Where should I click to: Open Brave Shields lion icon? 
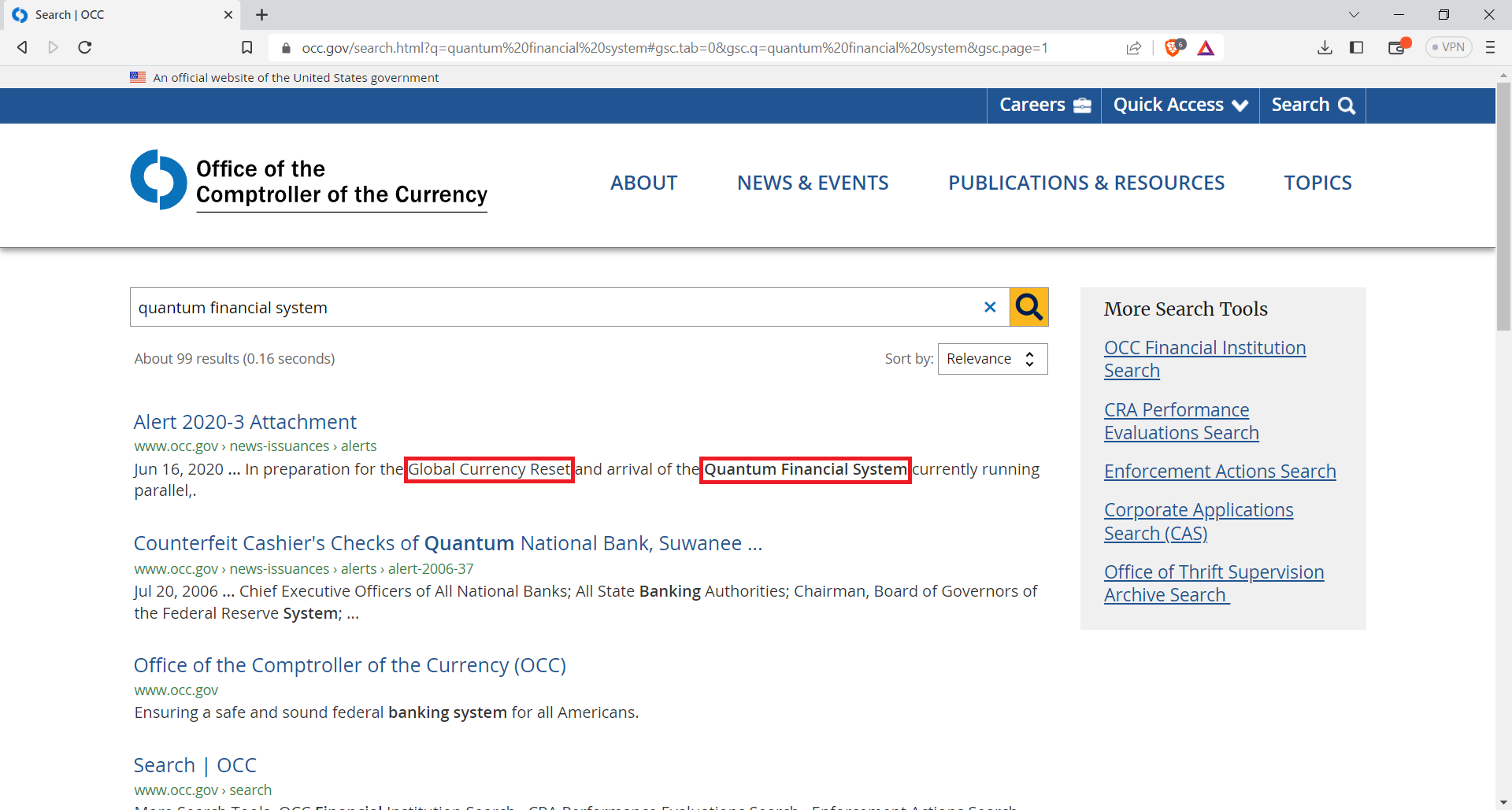tap(1173, 47)
